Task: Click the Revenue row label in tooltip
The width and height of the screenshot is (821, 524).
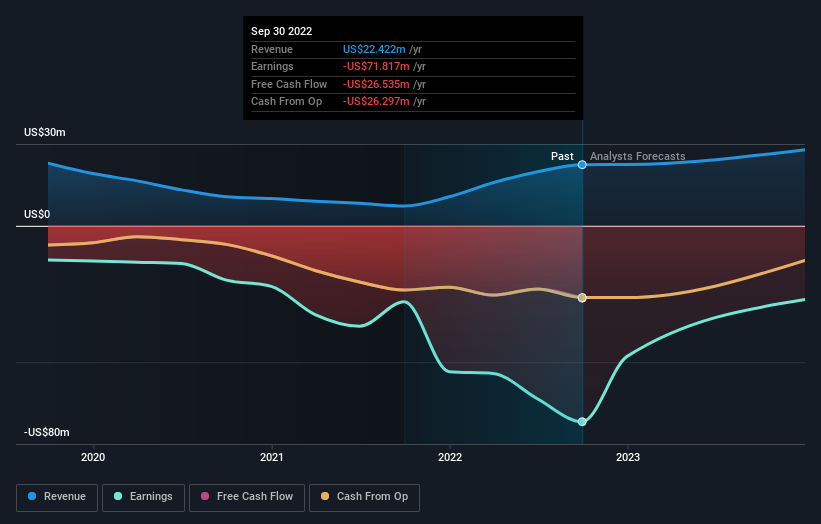Action: [x=272, y=49]
